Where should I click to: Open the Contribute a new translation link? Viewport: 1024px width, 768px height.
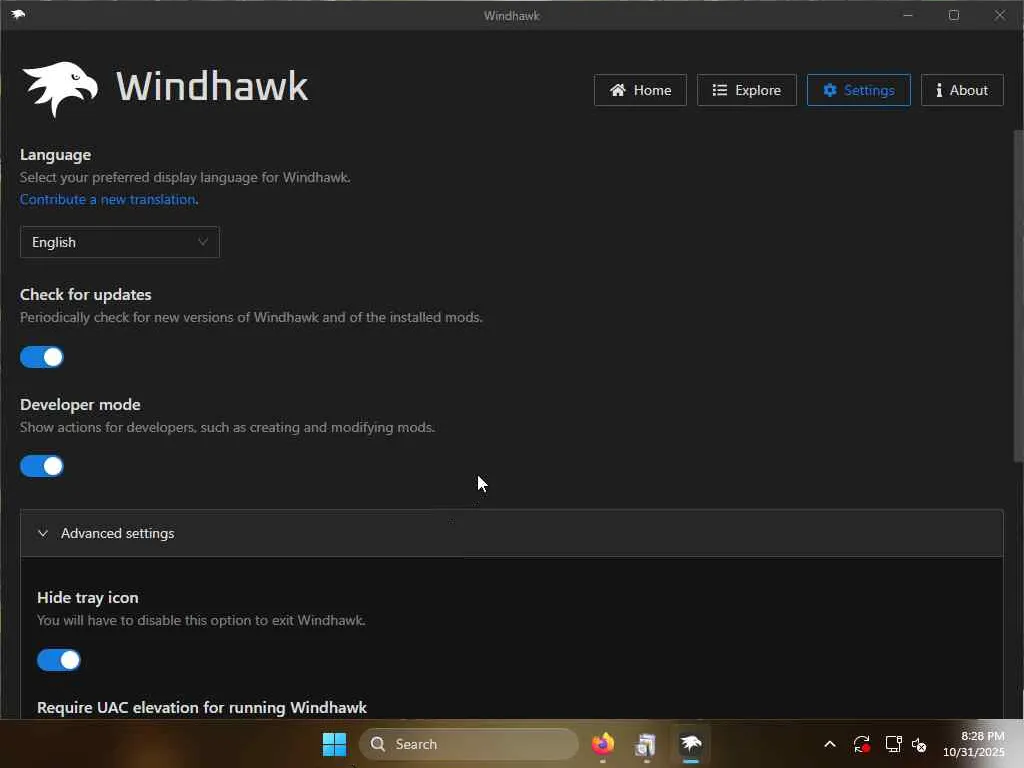108,199
